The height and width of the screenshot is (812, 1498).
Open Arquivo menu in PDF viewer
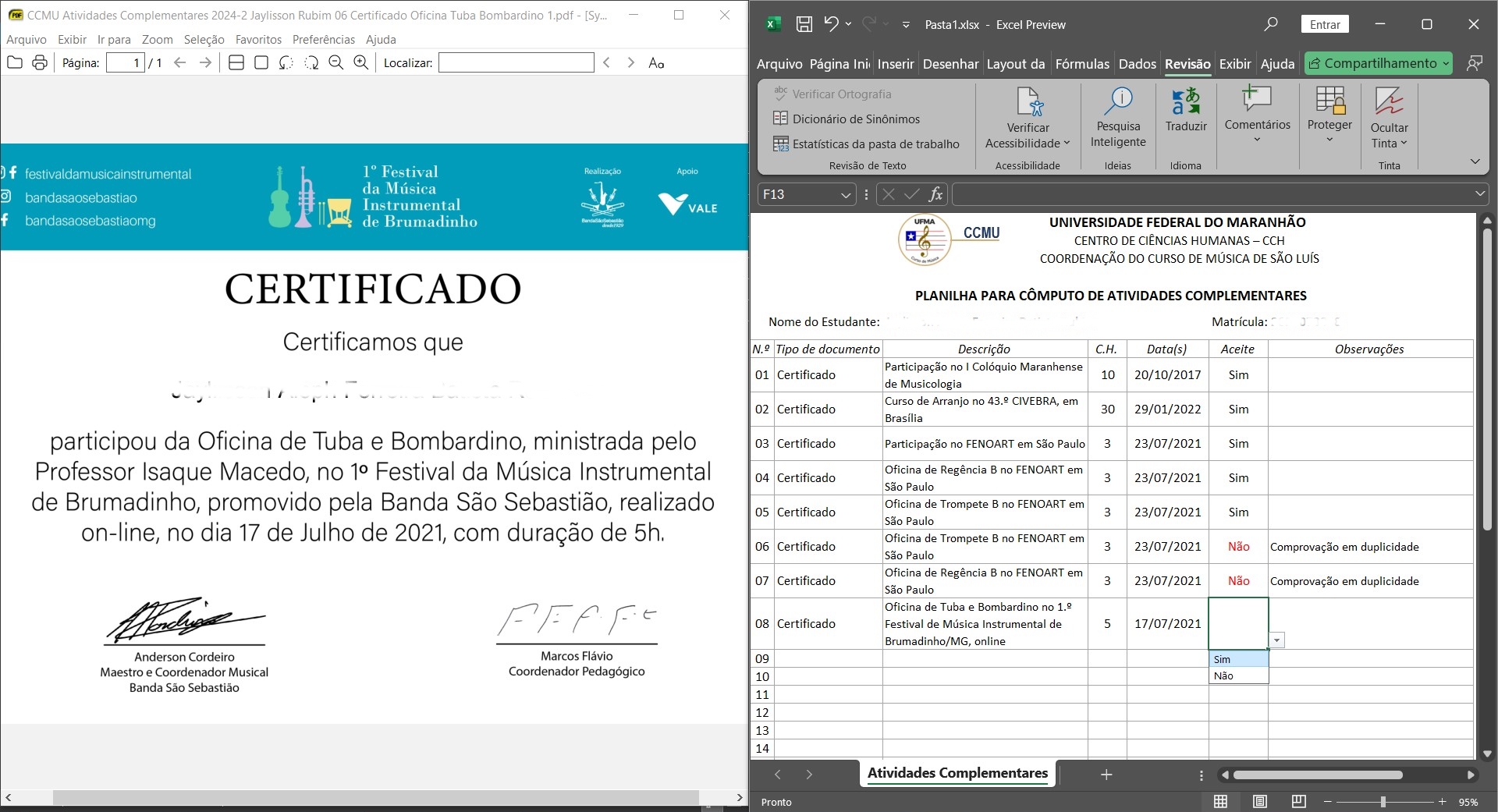pyautogui.click(x=27, y=39)
